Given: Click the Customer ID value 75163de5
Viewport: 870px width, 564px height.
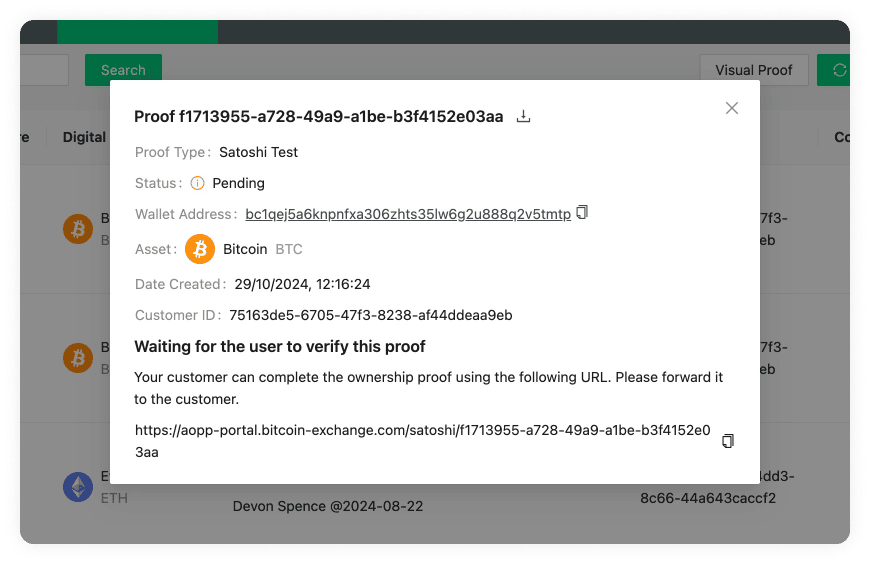Looking at the screenshot, I should (x=370, y=315).
